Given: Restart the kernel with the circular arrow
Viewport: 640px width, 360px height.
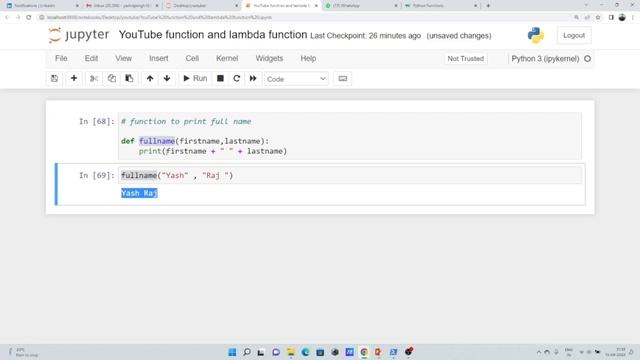Looking at the screenshot, I should tap(236, 78).
